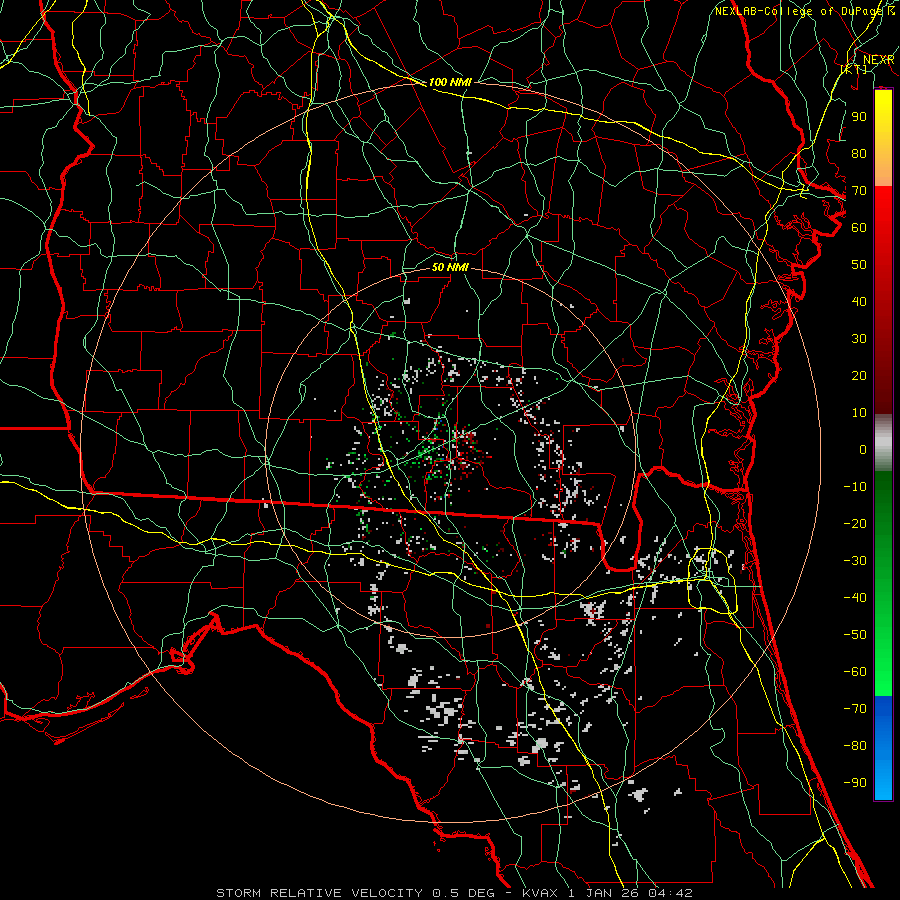The width and height of the screenshot is (900, 900).
Task: Click the -70 value on the velocity scale
Action: 855,709
